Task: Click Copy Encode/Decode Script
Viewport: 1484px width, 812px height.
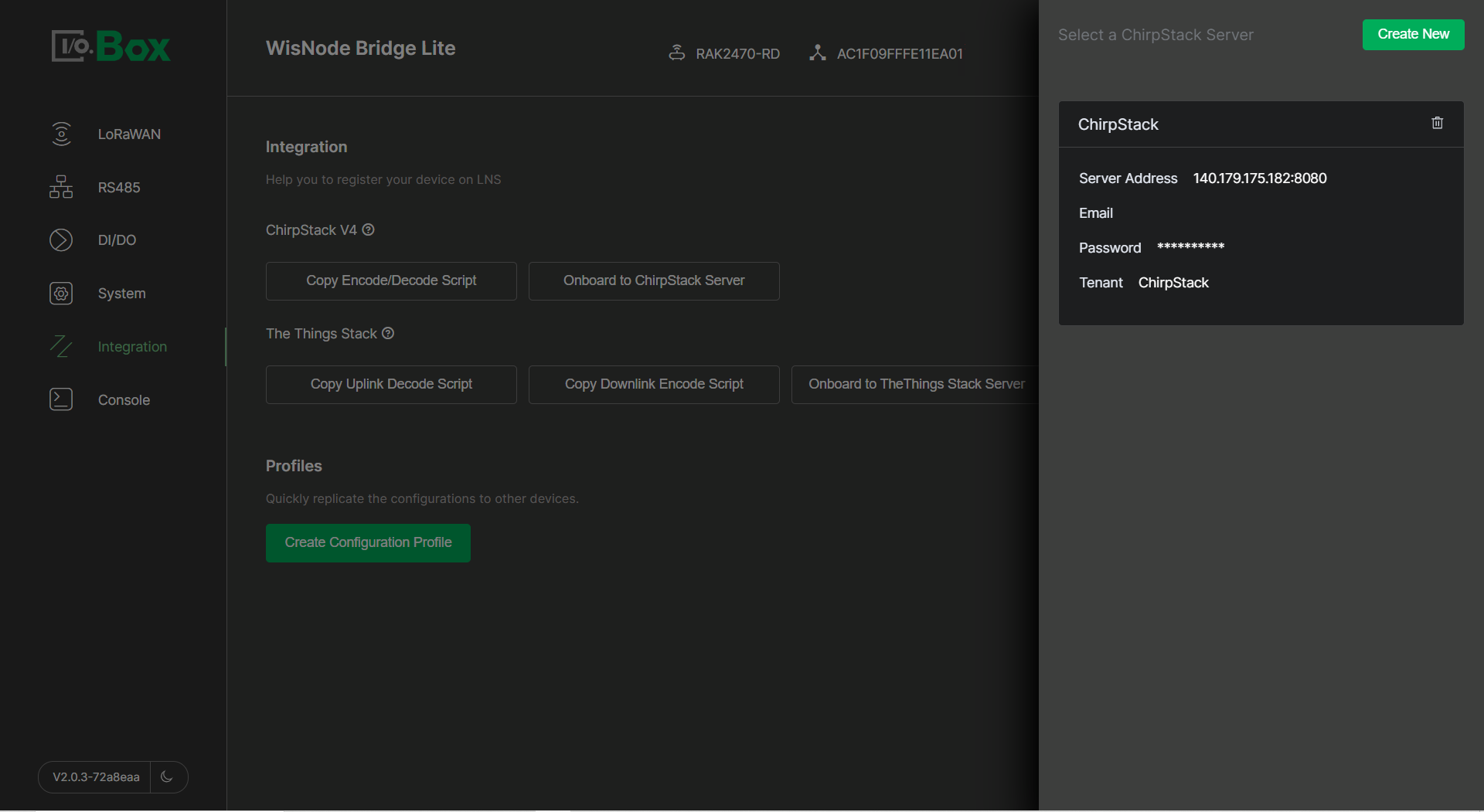Action: click(x=391, y=281)
